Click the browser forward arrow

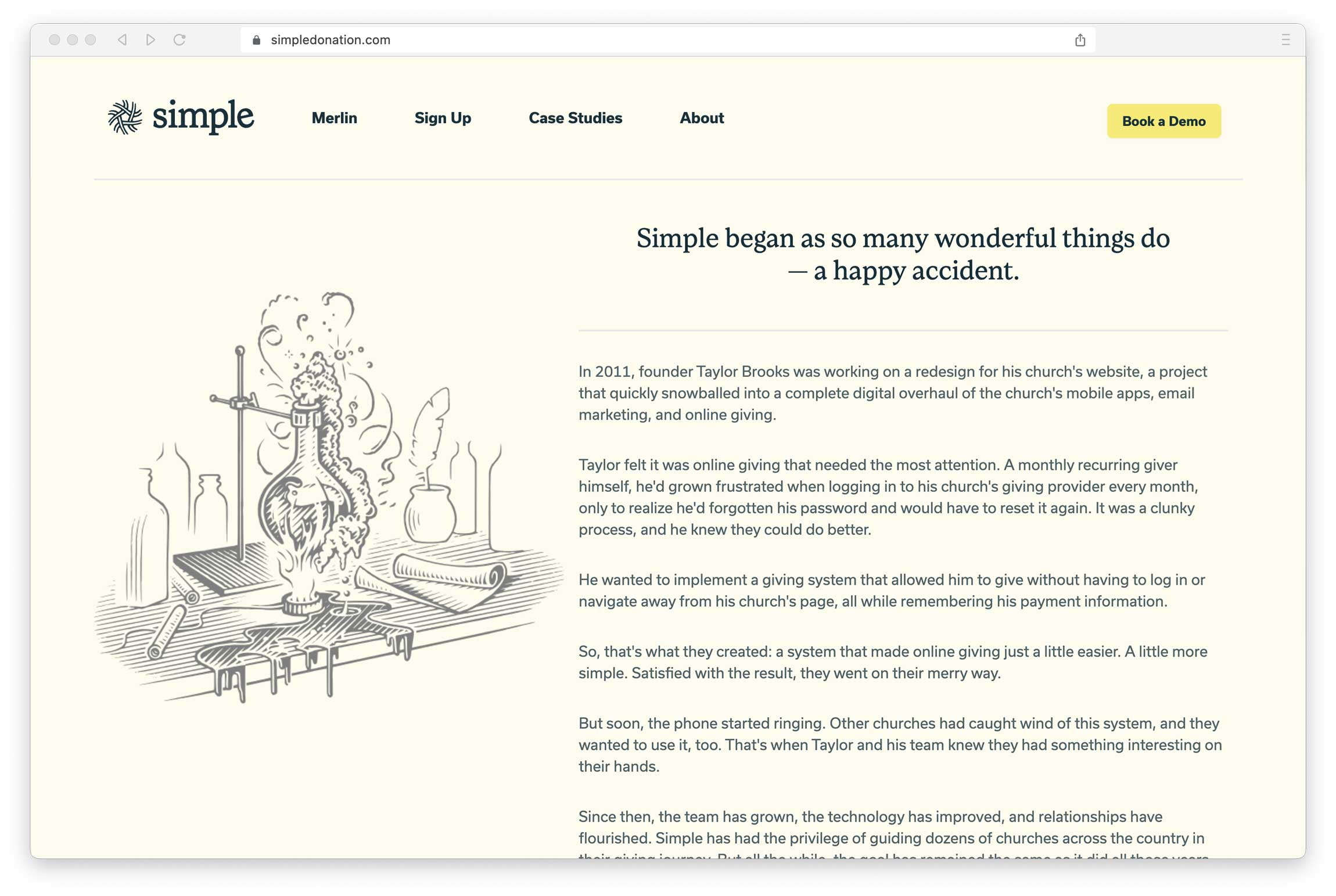(x=150, y=39)
